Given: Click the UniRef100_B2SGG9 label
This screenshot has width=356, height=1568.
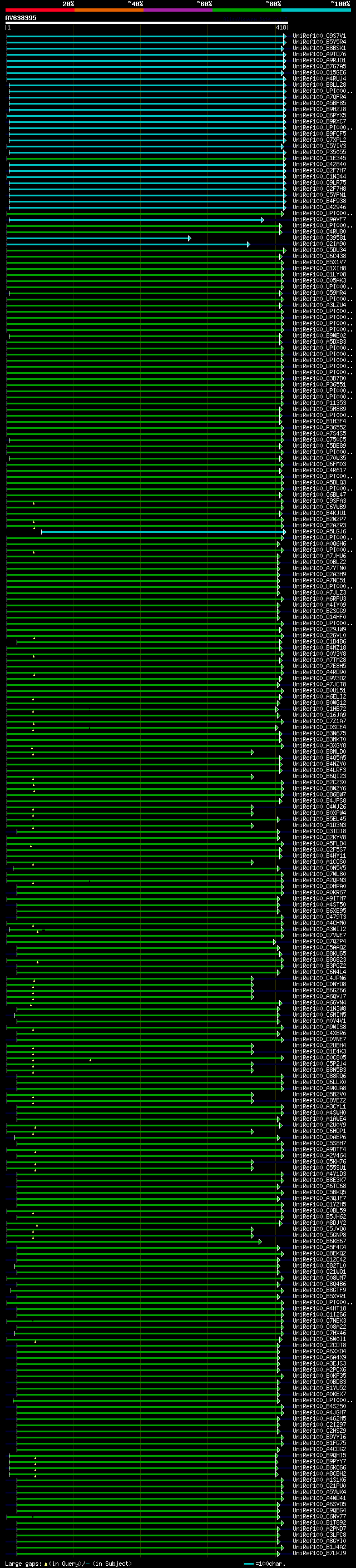Looking at the screenshot, I should [319, 611].
